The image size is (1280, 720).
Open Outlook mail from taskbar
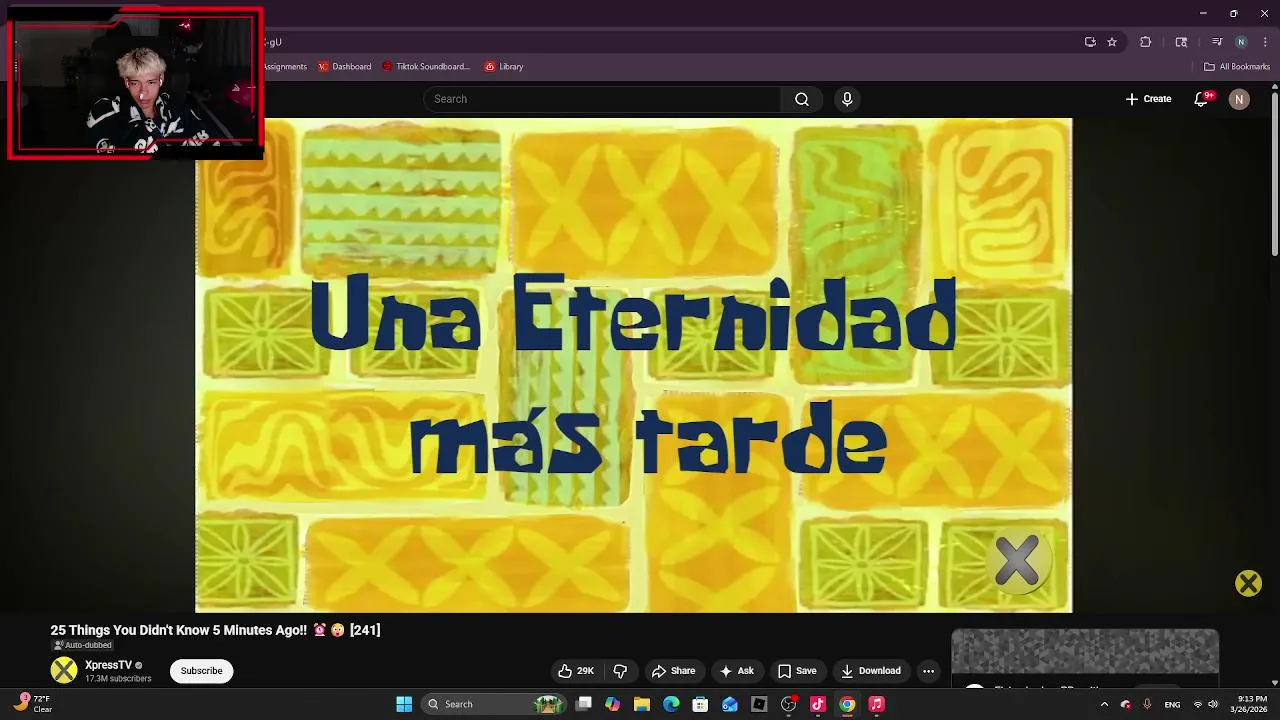(x=730, y=704)
